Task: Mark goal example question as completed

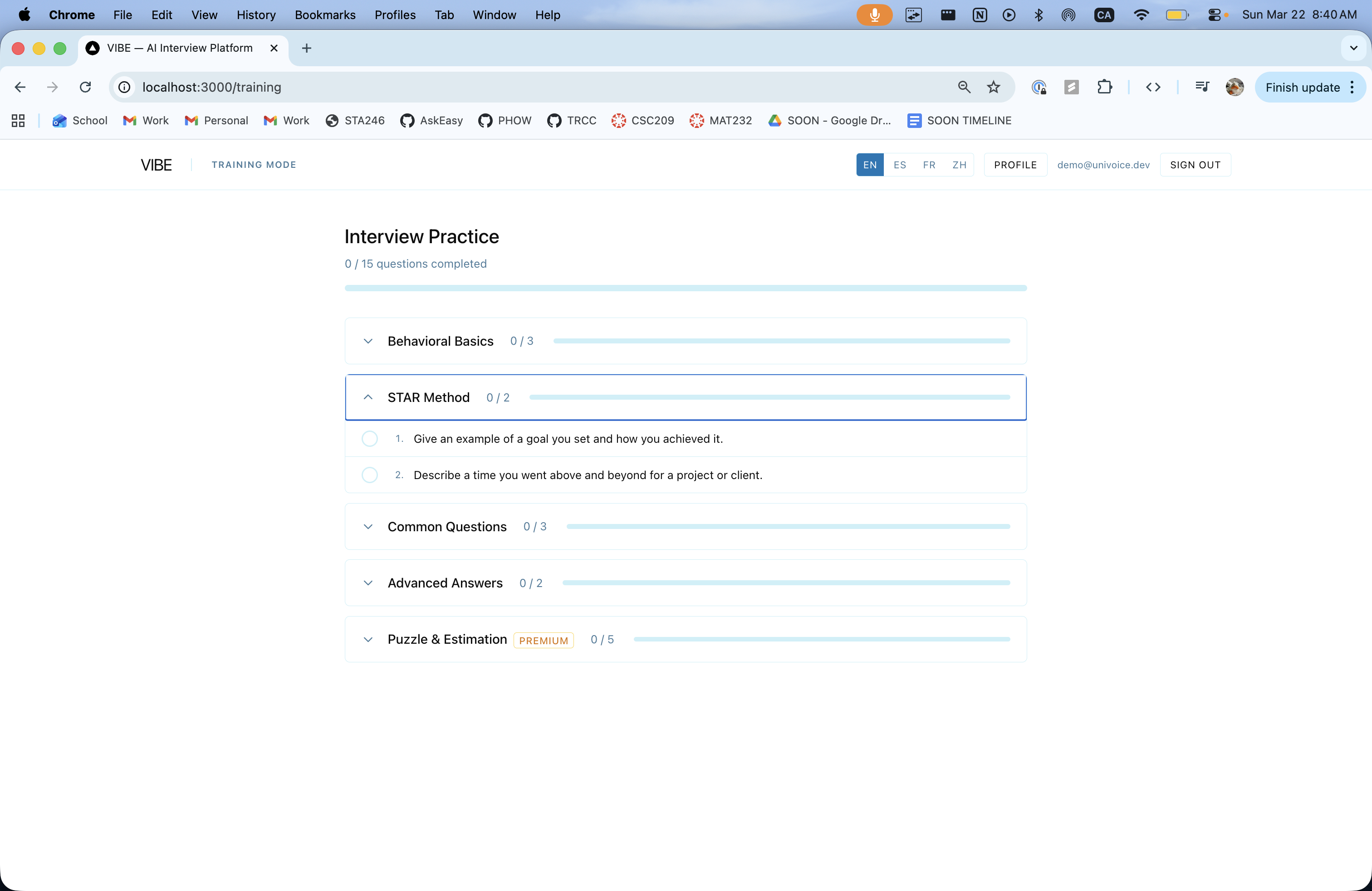Action: tap(369, 439)
